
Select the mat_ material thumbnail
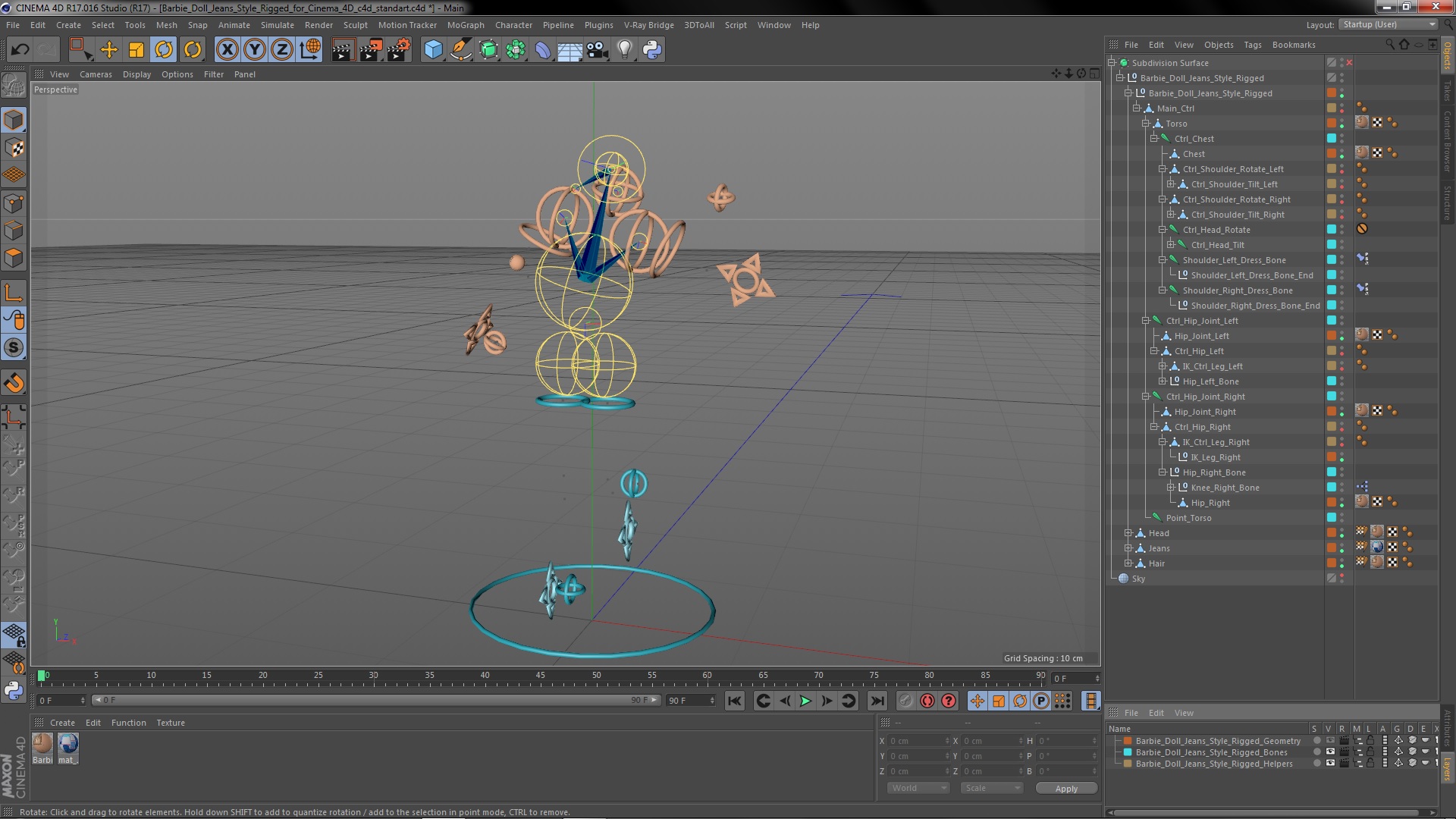[x=67, y=744]
